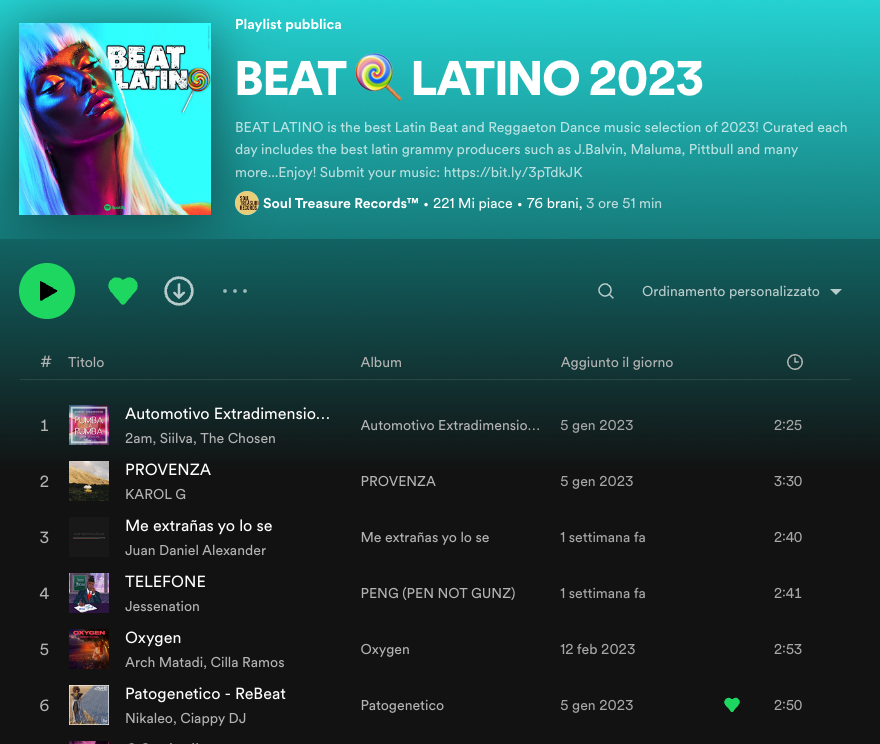The image size is (880, 744).
Task: Toggle the heart to unlike the playlist
Action: (x=123, y=291)
